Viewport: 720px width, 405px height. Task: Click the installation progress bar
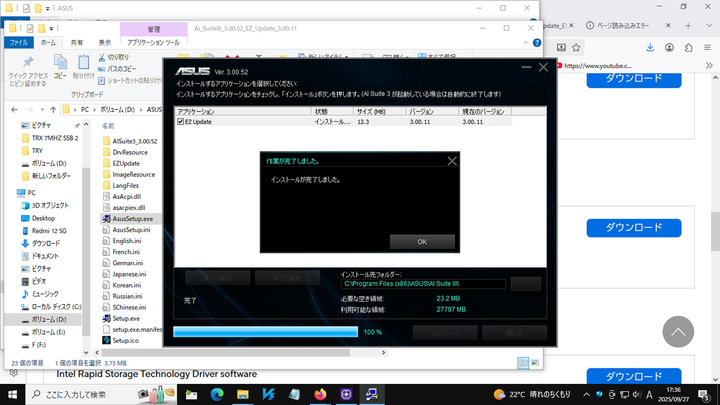(x=264, y=332)
